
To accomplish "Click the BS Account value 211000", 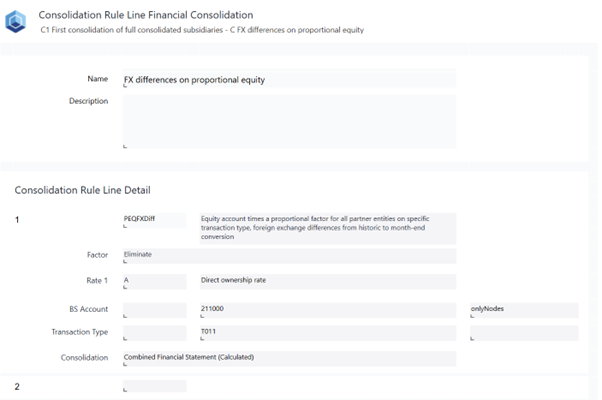I will click(327, 310).
